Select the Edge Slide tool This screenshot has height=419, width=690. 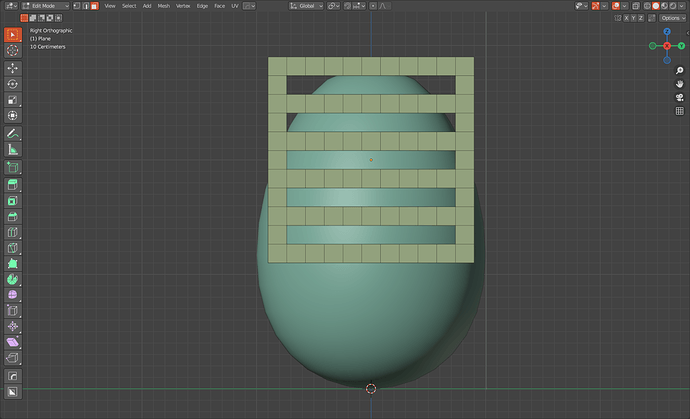[x=13, y=311]
